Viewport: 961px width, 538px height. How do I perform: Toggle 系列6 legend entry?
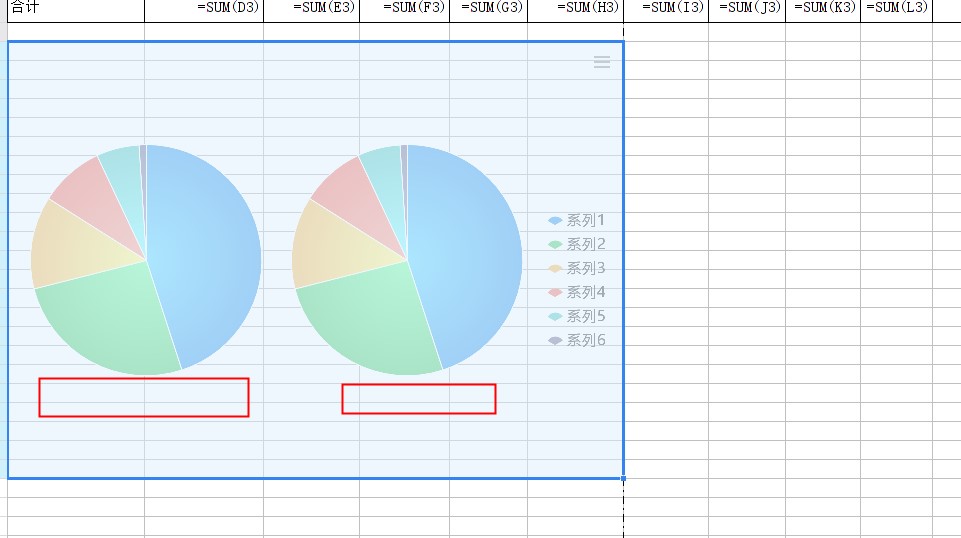pyautogui.click(x=577, y=340)
